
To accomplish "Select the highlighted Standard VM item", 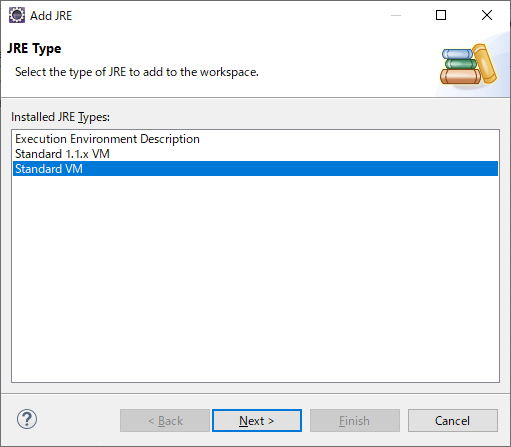I will [255, 169].
